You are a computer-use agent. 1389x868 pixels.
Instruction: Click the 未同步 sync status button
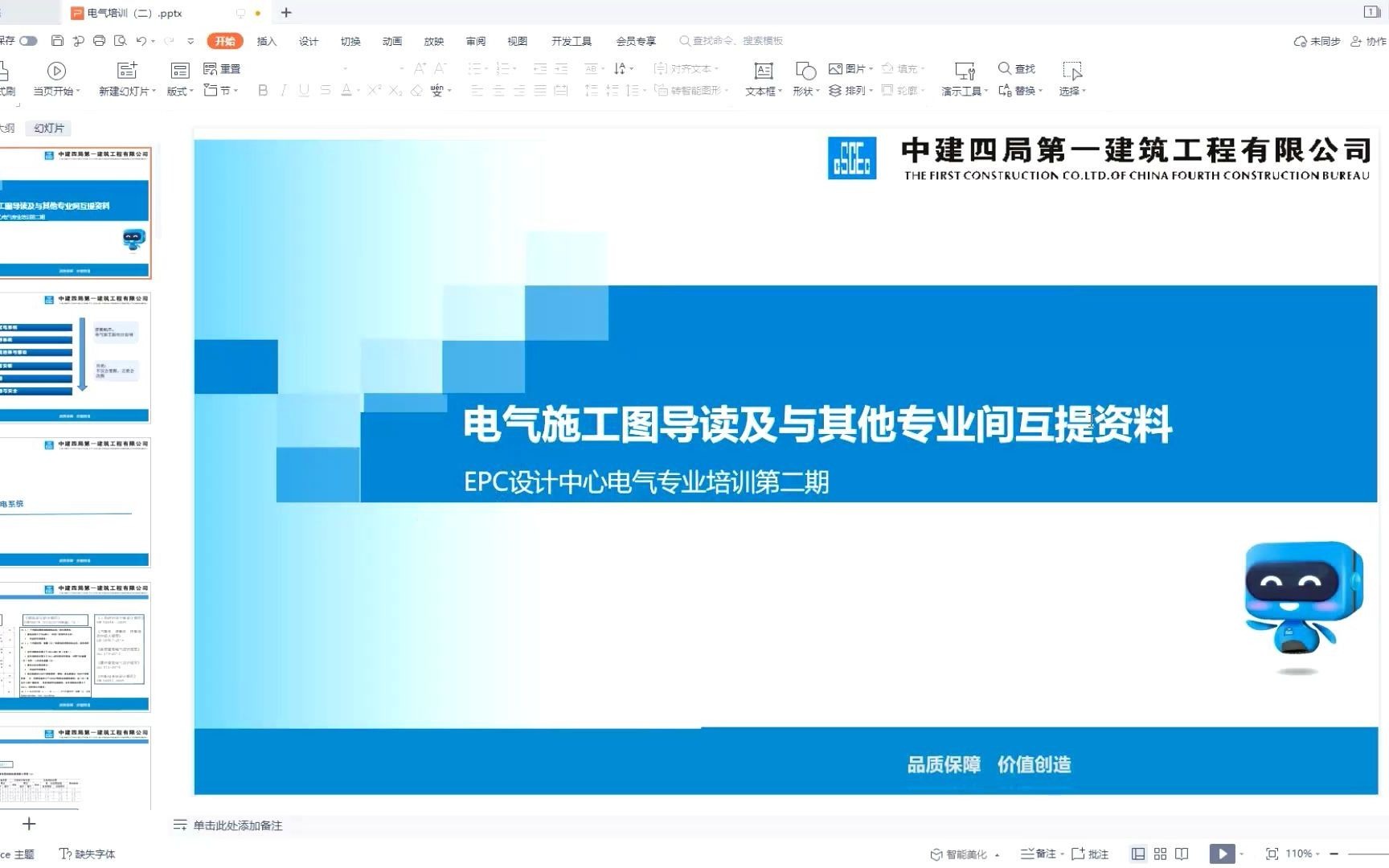pos(1317,40)
